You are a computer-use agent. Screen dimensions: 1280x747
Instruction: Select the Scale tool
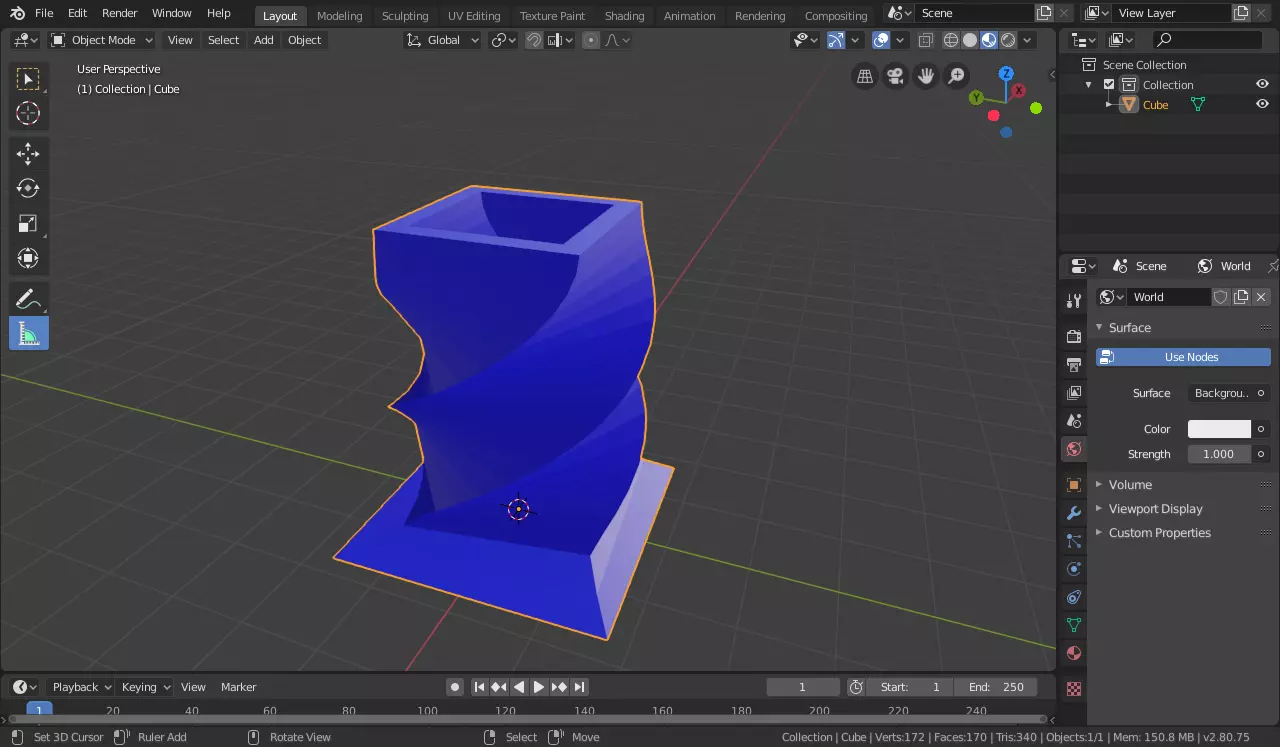28,223
